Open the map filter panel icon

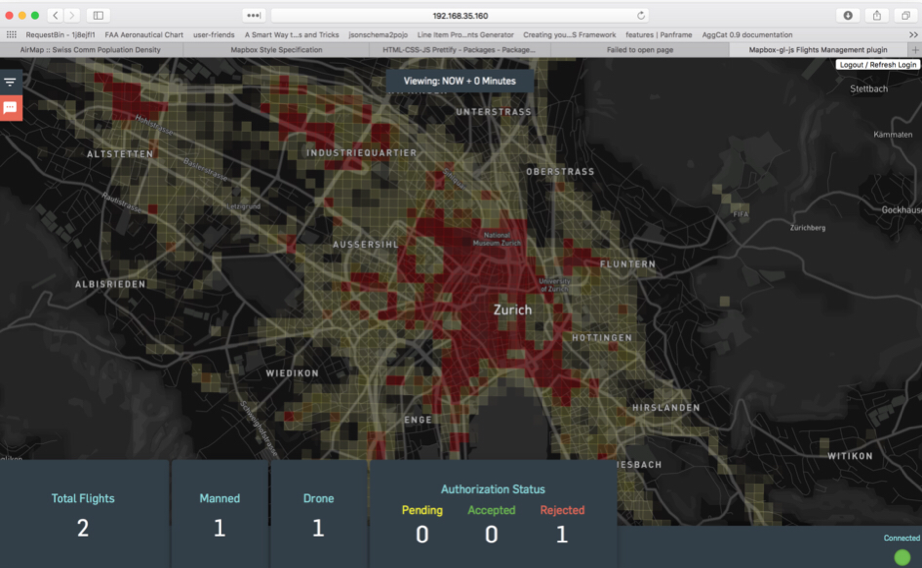pyautogui.click(x=10, y=82)
